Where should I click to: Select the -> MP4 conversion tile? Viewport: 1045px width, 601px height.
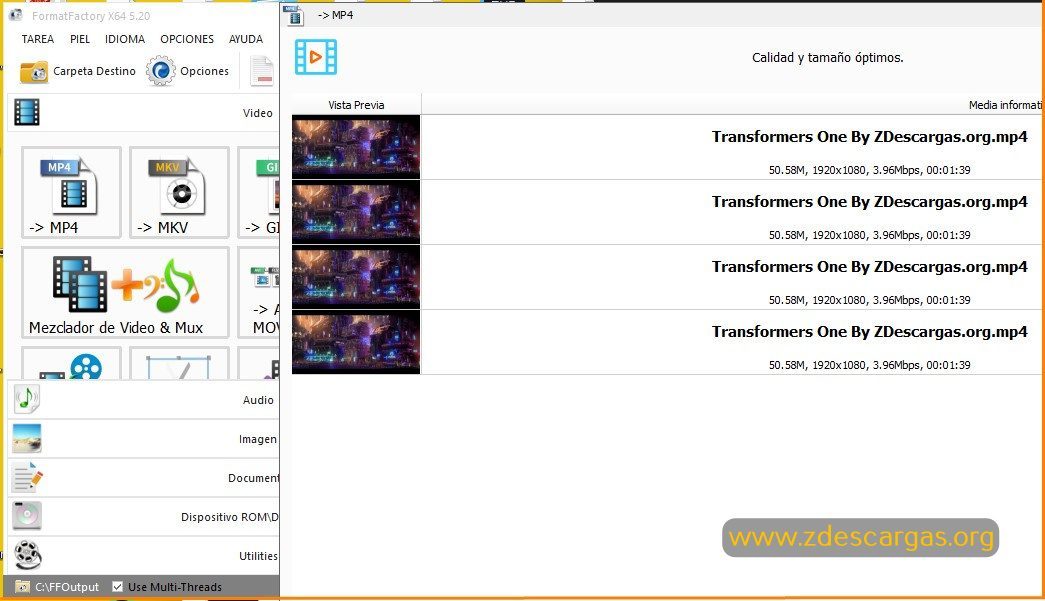click(71, 193)
